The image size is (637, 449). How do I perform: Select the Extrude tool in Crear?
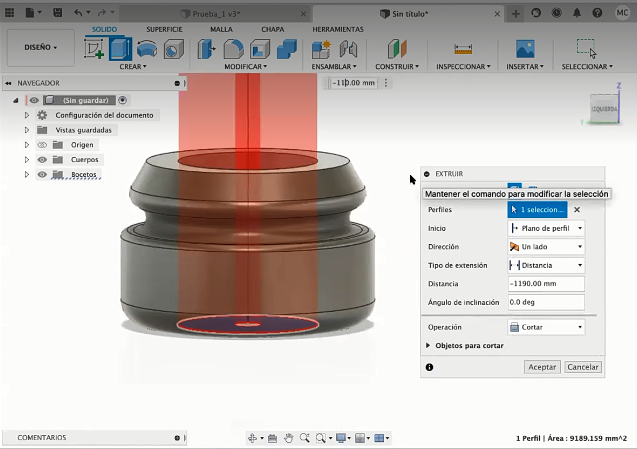[120, 49]
